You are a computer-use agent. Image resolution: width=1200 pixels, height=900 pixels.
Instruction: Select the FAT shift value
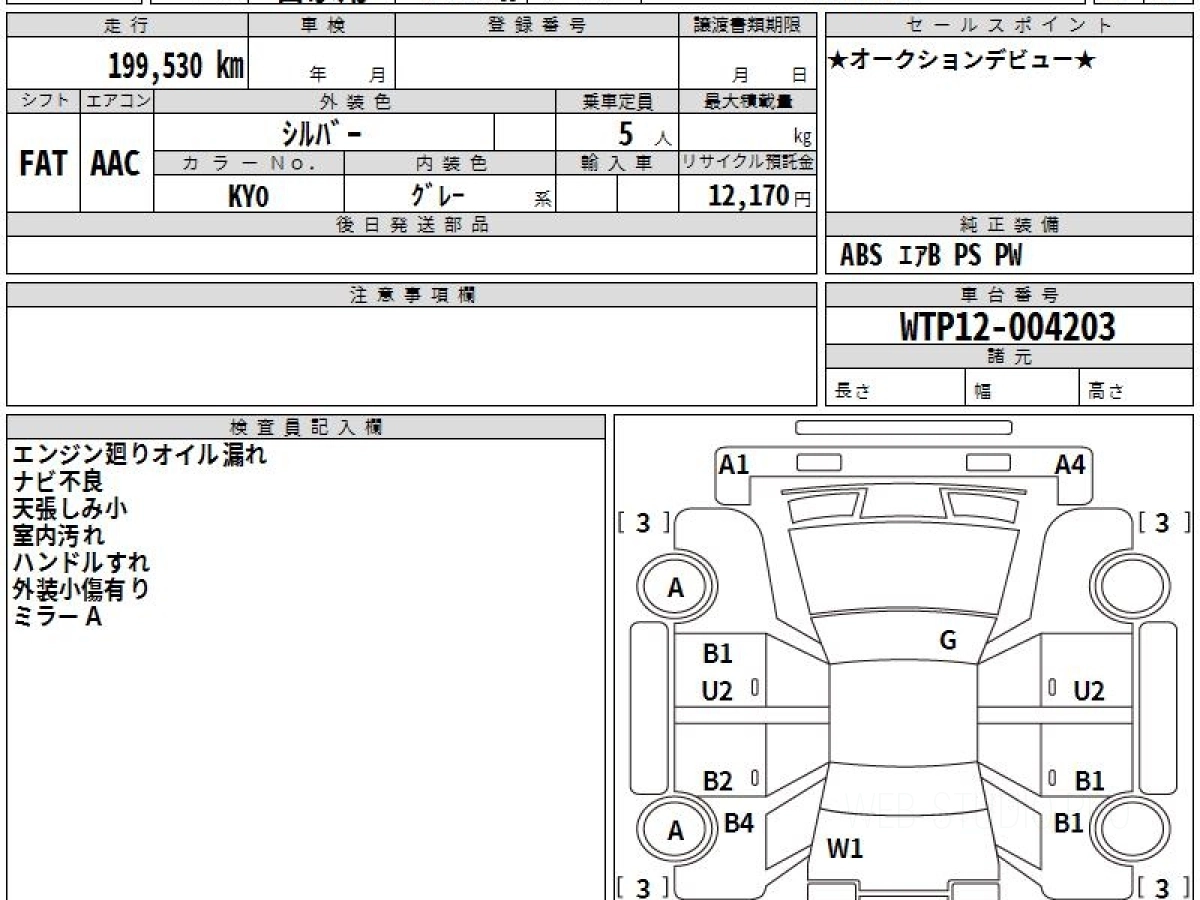pos(43,163)
